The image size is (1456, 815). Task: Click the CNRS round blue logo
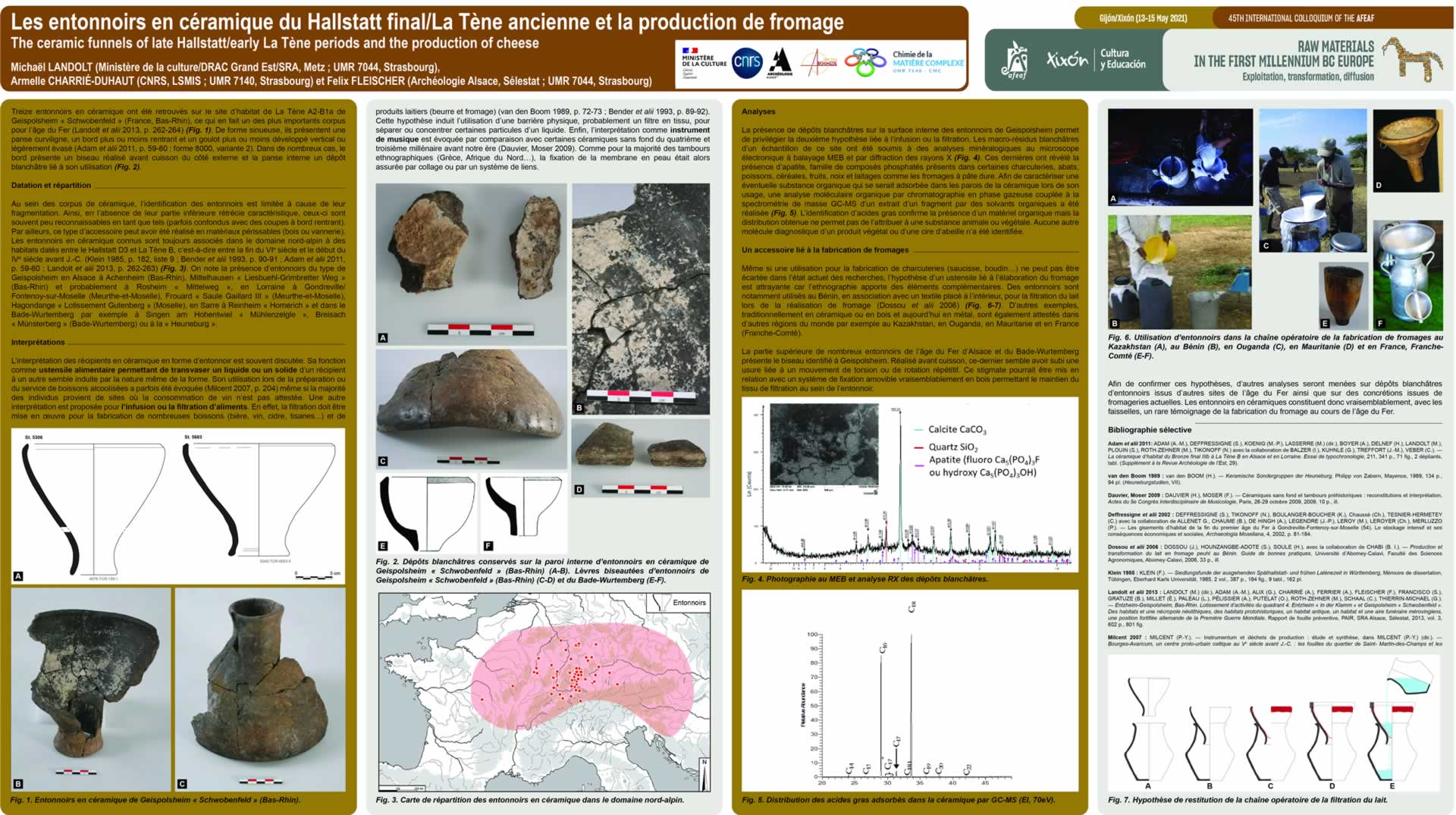pos(747,63)
